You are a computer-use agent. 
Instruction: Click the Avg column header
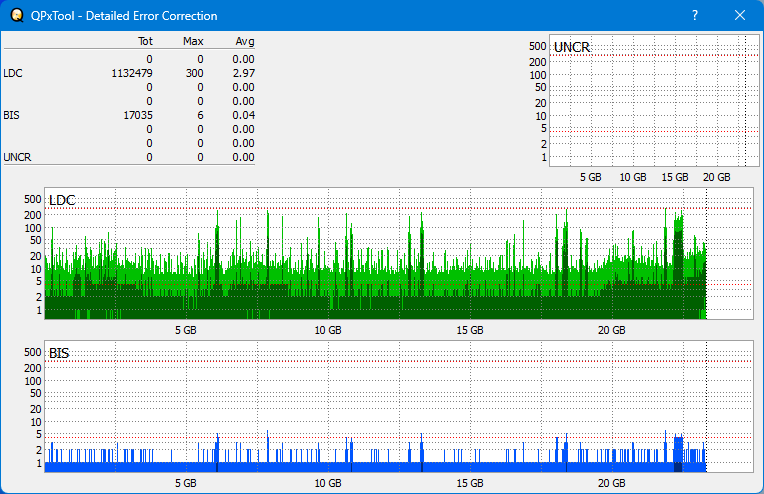click(x=245, y=41)
